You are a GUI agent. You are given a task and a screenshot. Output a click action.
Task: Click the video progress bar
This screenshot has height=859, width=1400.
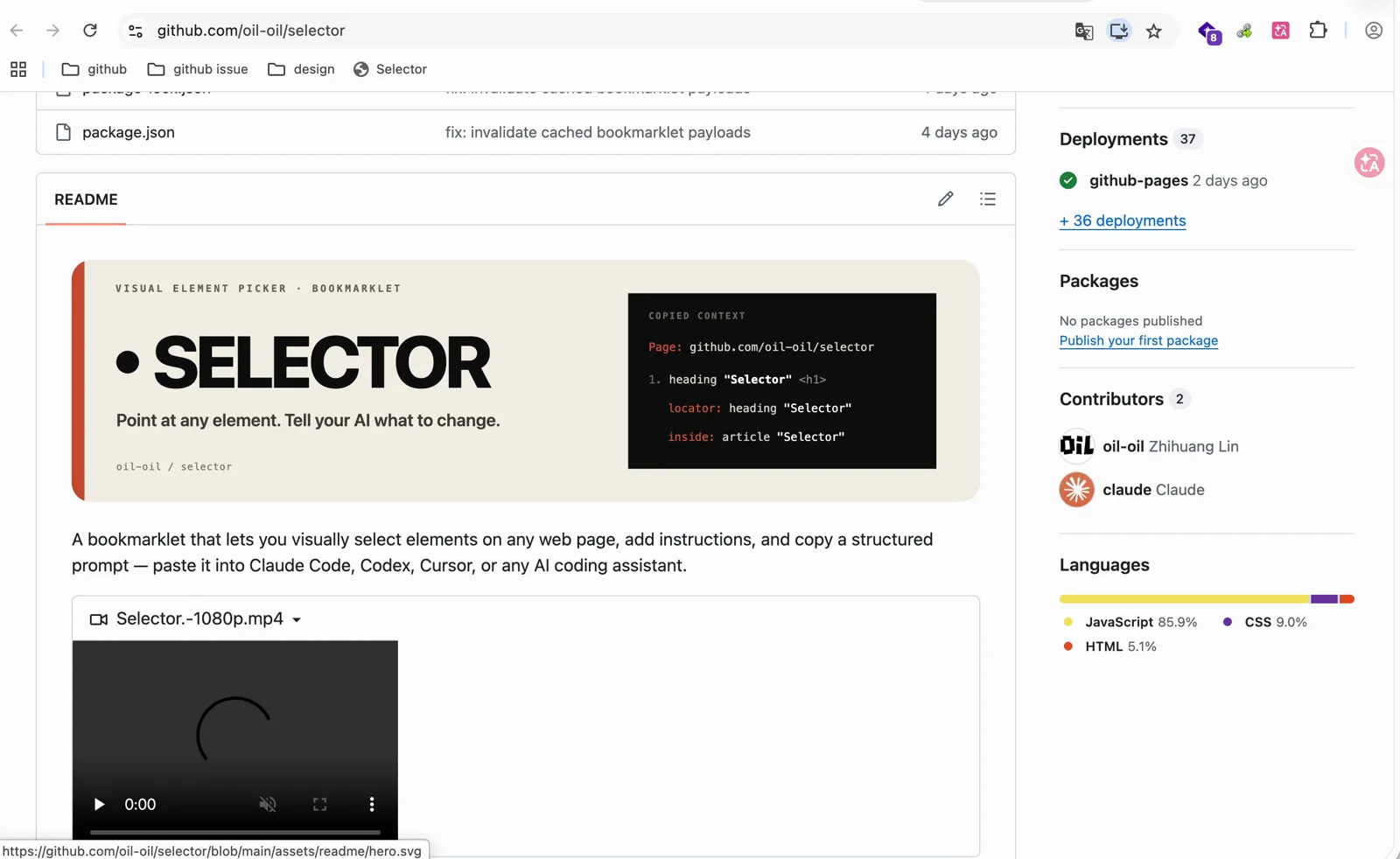click(235, 831)
